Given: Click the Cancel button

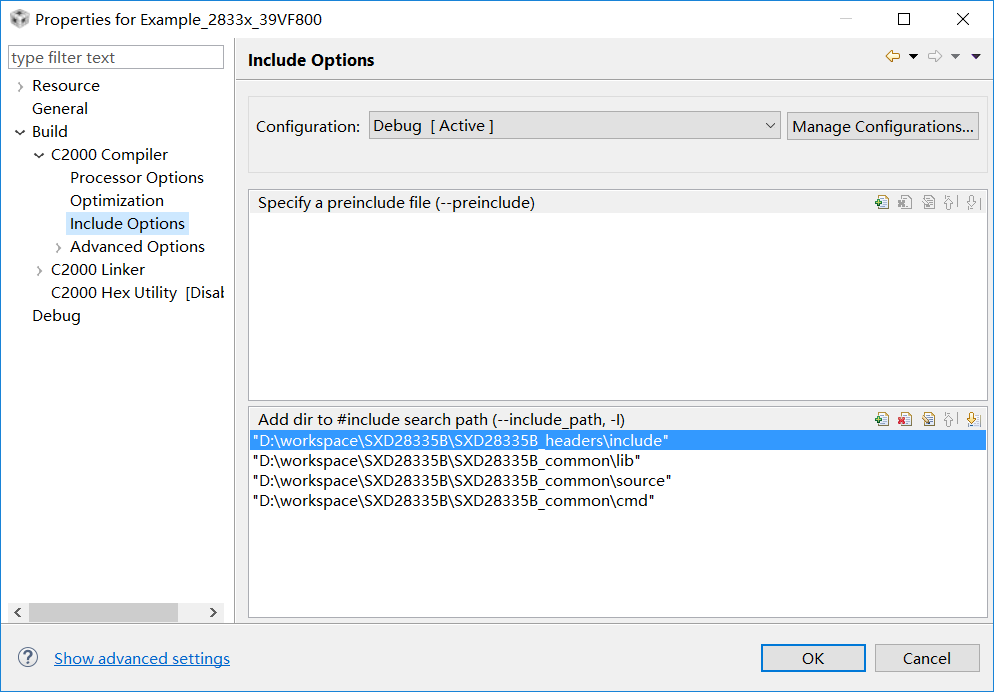Looking at the screenshot, I should [x=927, y=658].
